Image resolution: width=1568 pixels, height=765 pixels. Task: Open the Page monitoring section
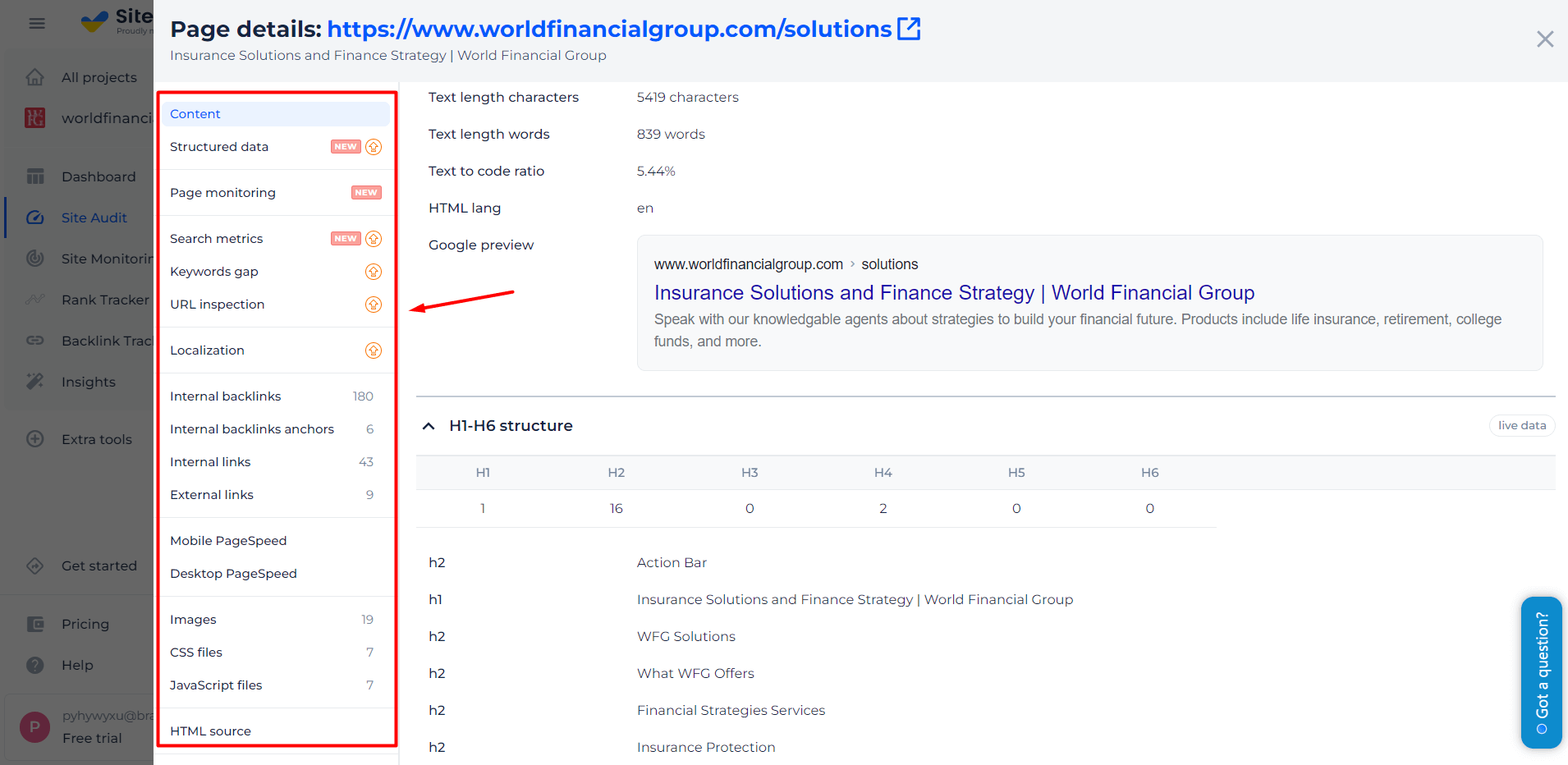pyautogui.click(x=222, y=193)
